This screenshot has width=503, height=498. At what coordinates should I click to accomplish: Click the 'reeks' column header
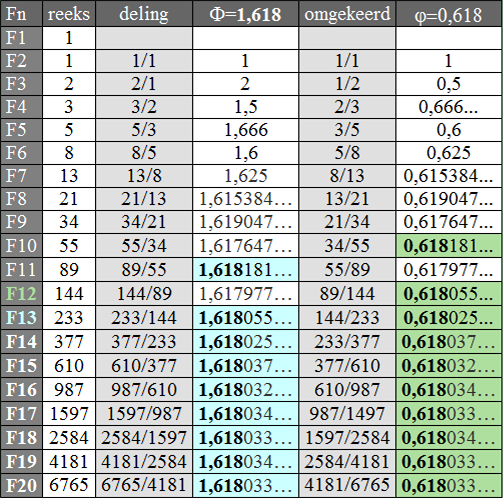(x=69, y=14)
